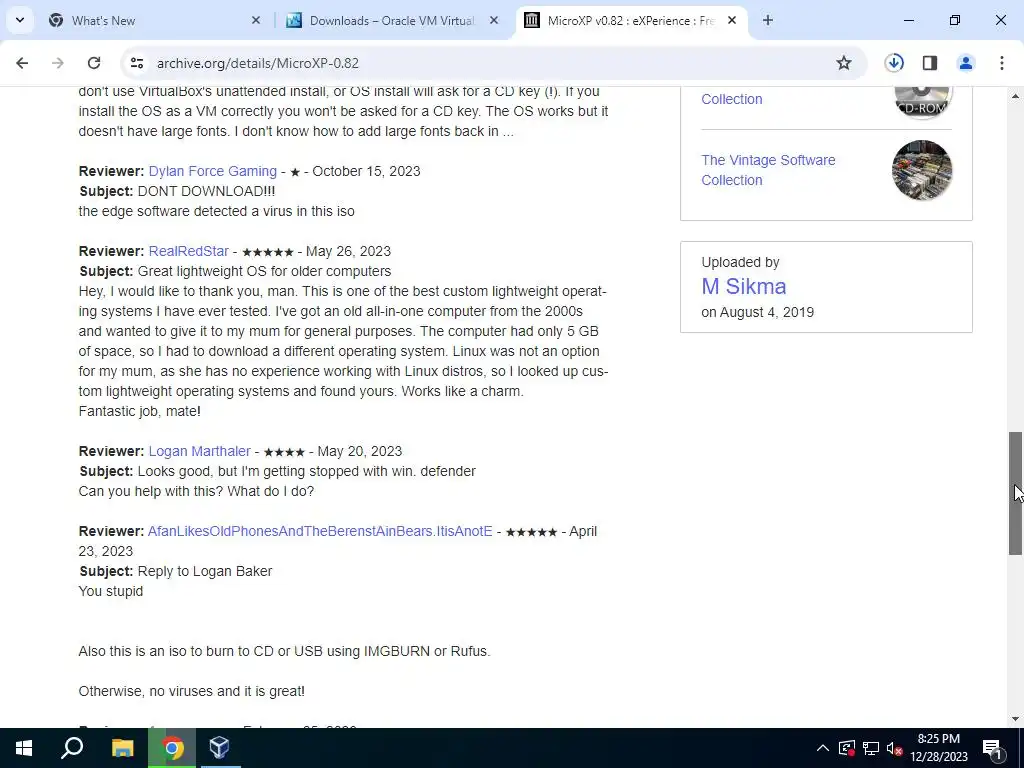The height and width of the screenshot is (768, 1024).
Task: Close the MicroXP v0.82 tab
Action: [x=732, y=20]
